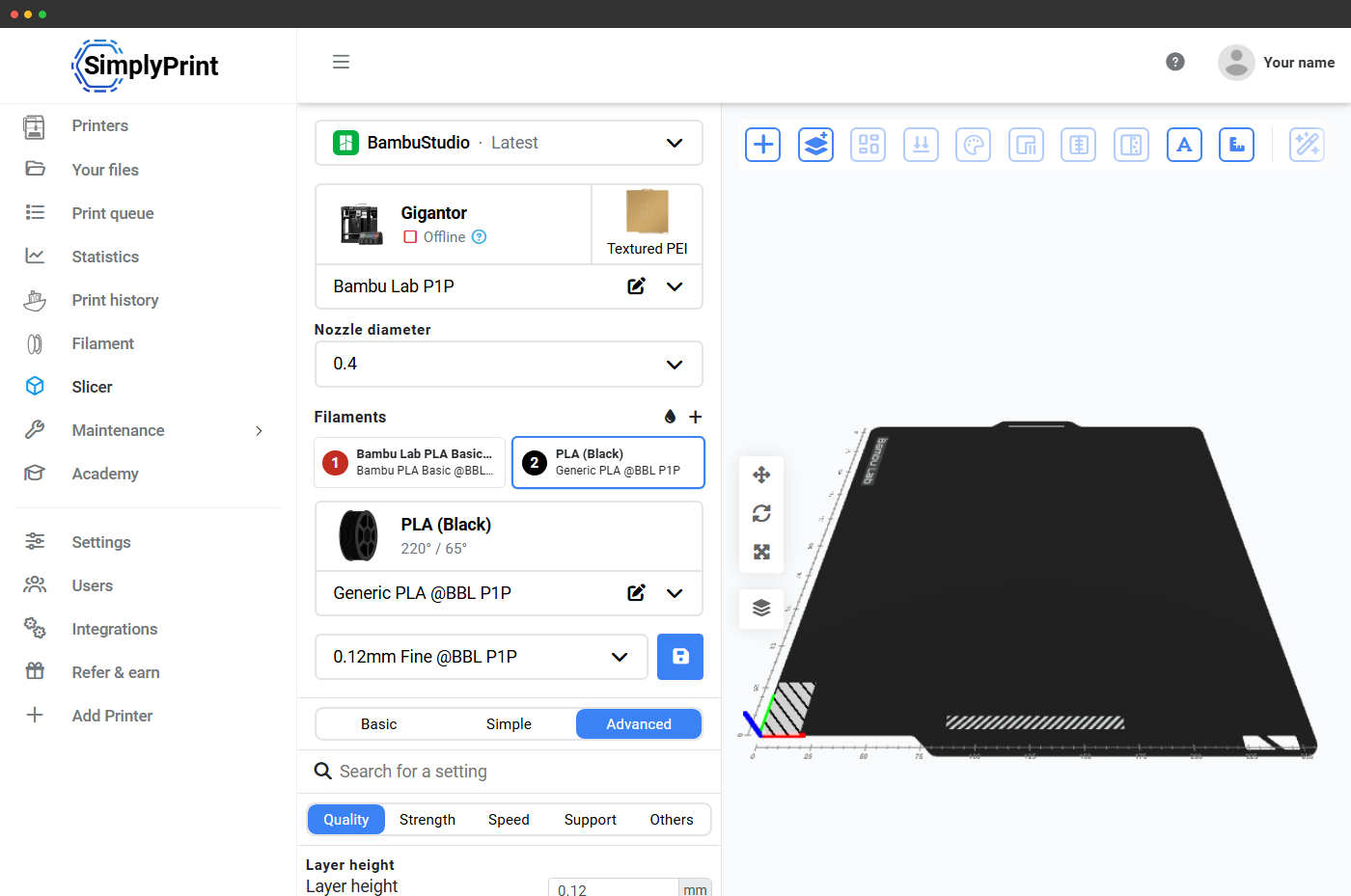The height and width of the screenshot is (896, 1351).
Task: Open the layers view in the 3D viewer
Action: tap(761, 609)
